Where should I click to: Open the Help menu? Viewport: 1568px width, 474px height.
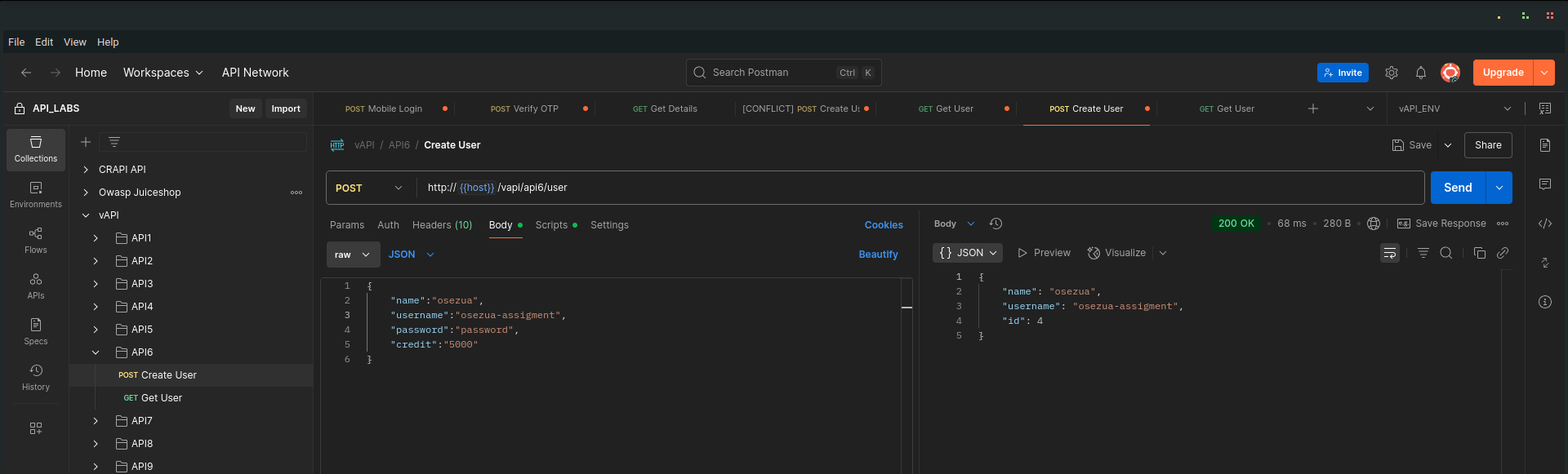click(108, 42)
